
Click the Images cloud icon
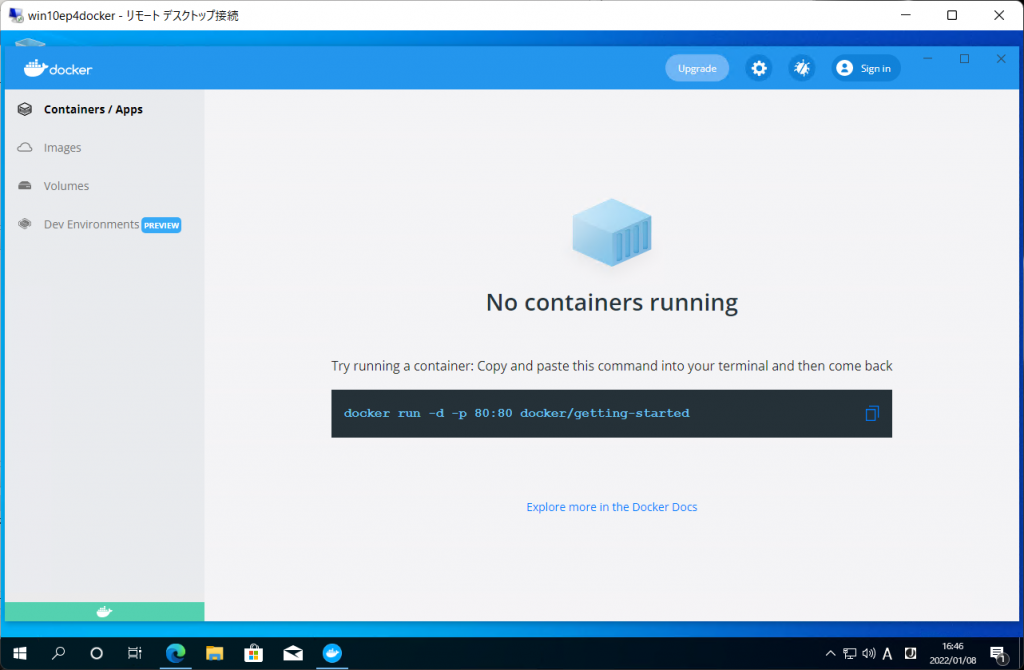(25, 147)
